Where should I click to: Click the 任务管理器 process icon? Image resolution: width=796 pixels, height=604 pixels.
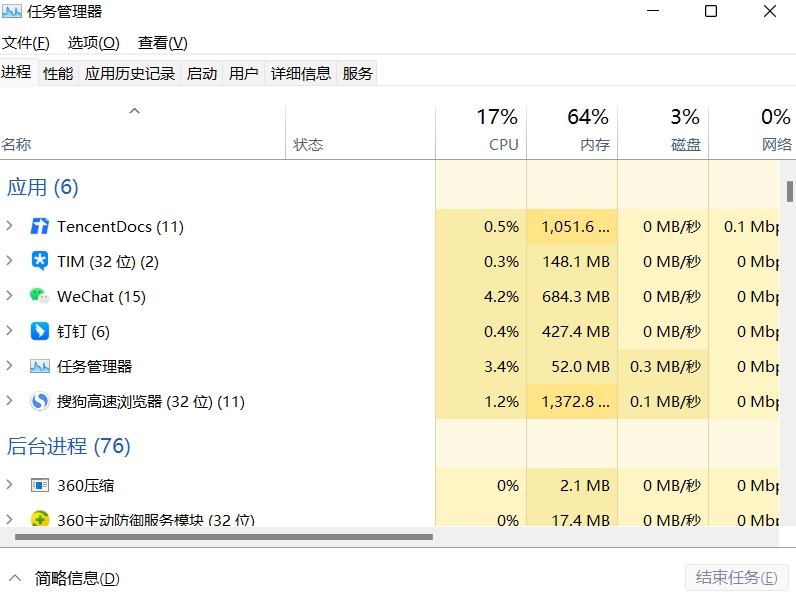(39, 367)
